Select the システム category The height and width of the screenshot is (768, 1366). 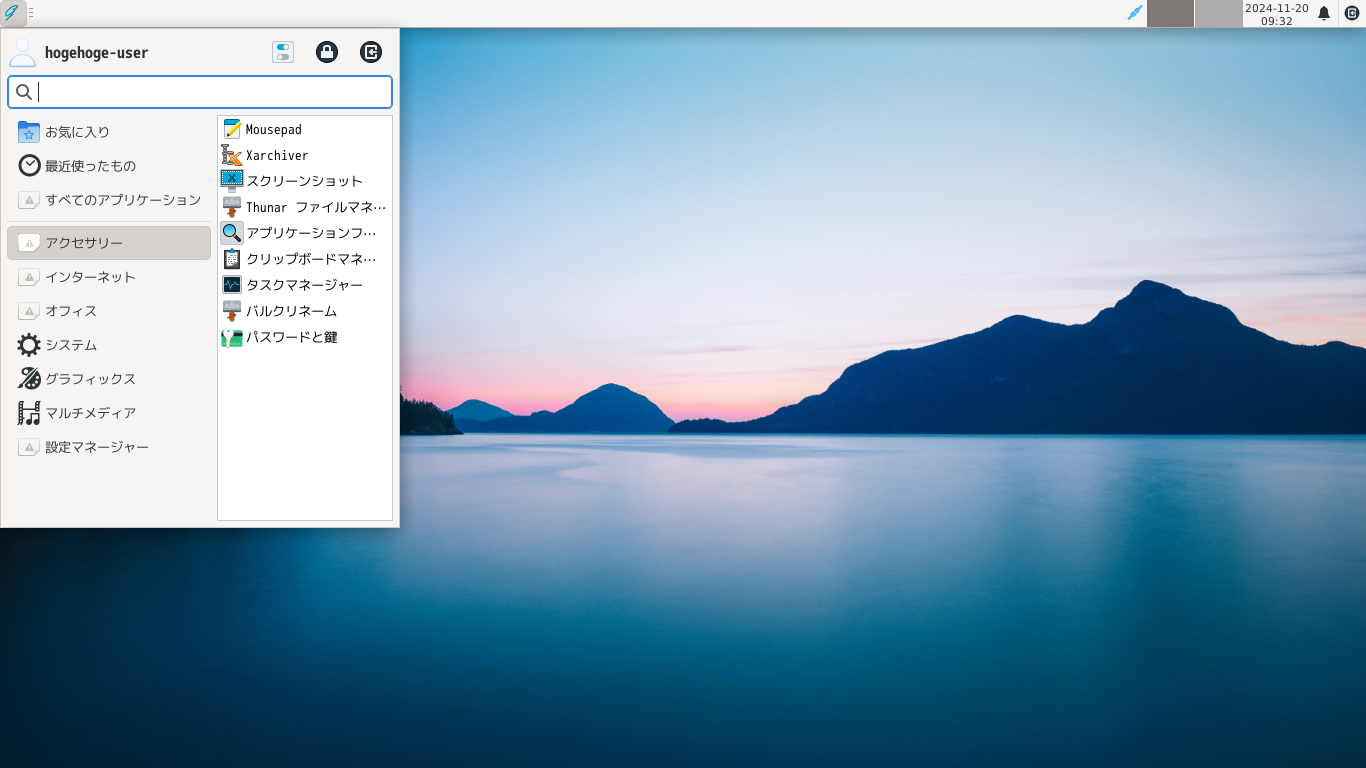(x=70, y=345)
